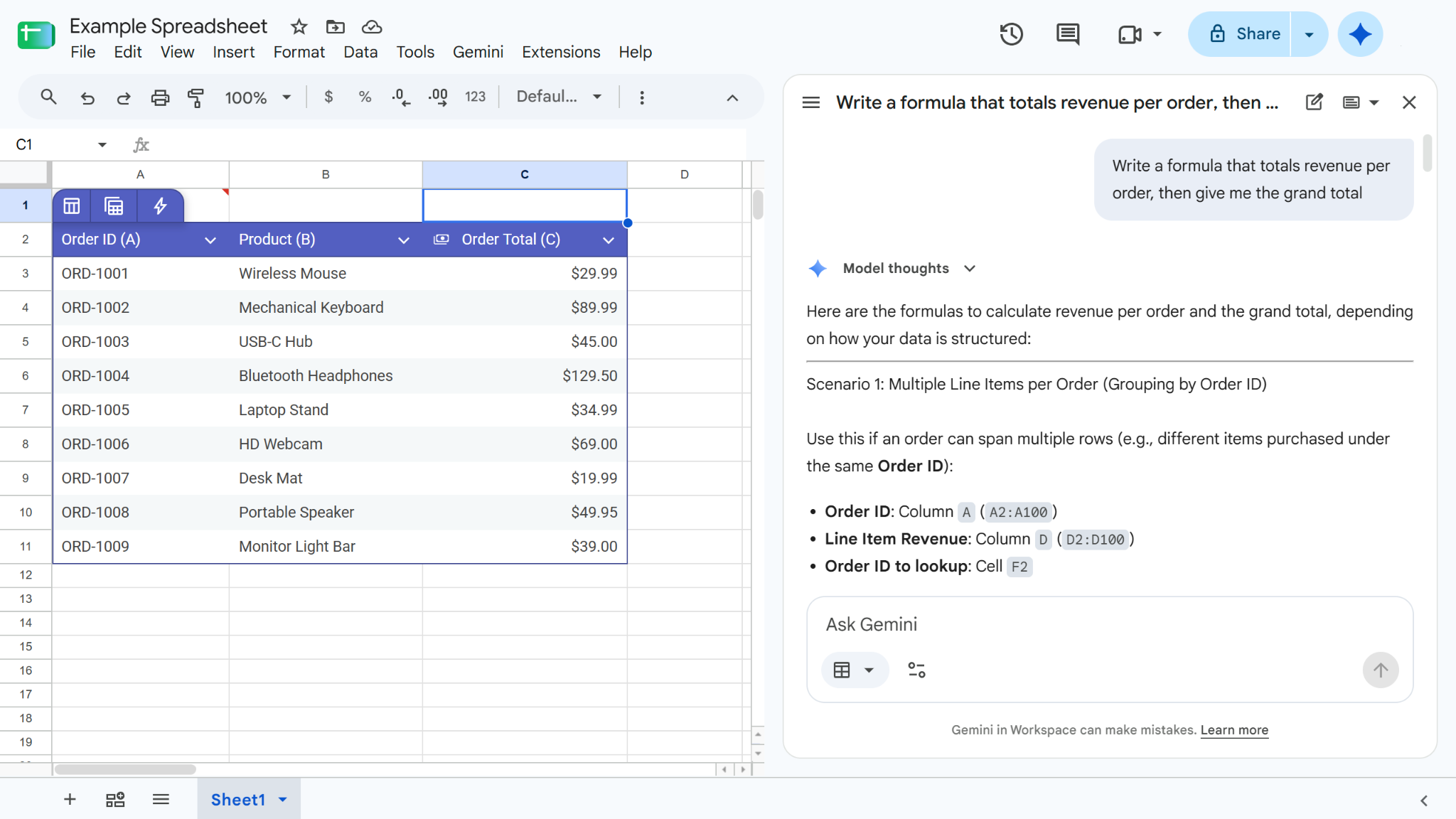Image resolution: width=1456 pixels, height=819 pixels.
Task: Open Gemini settings sliders icon
Action: point(916,670)
